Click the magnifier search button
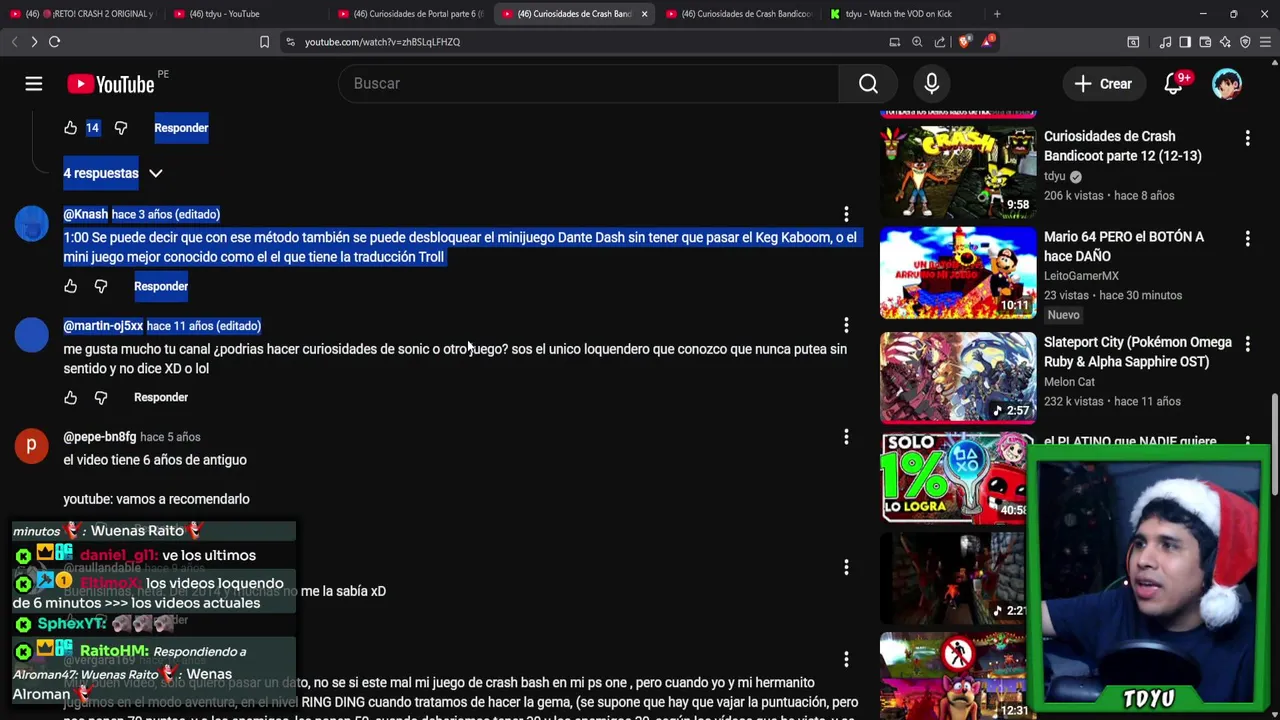 pos(868,84)
